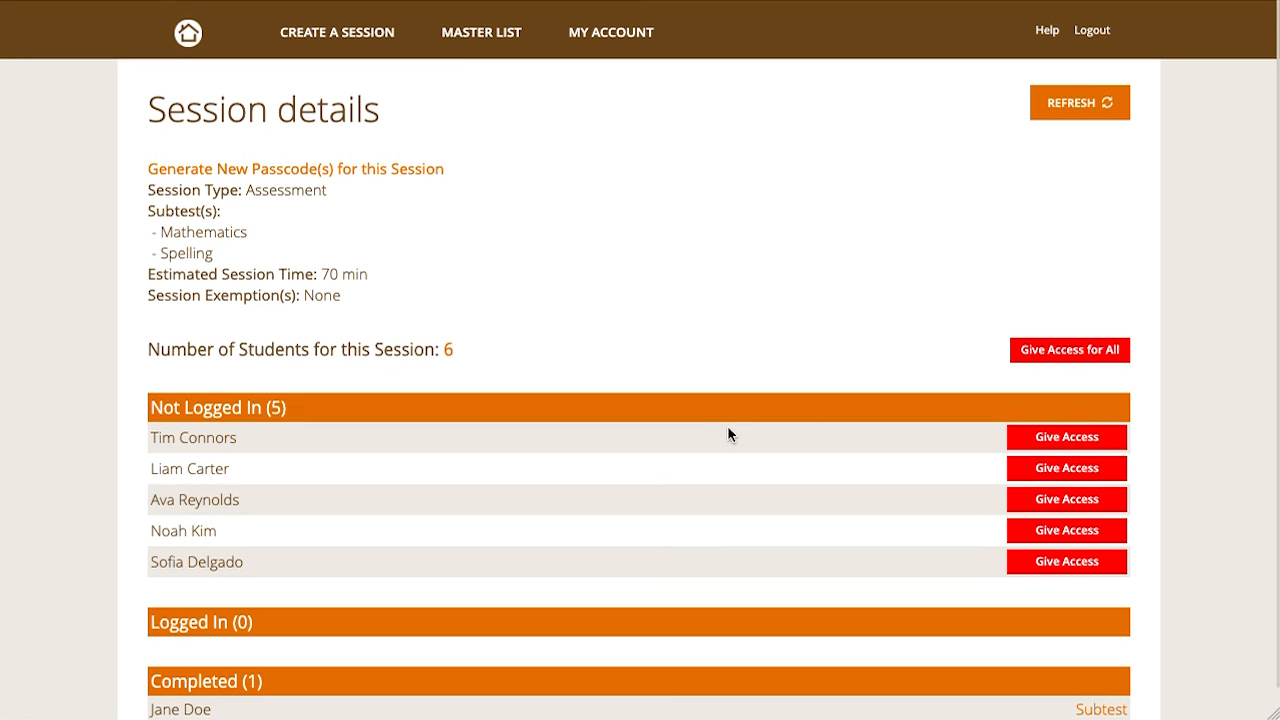Open the Subtest link for Jane Doe

1100,709
